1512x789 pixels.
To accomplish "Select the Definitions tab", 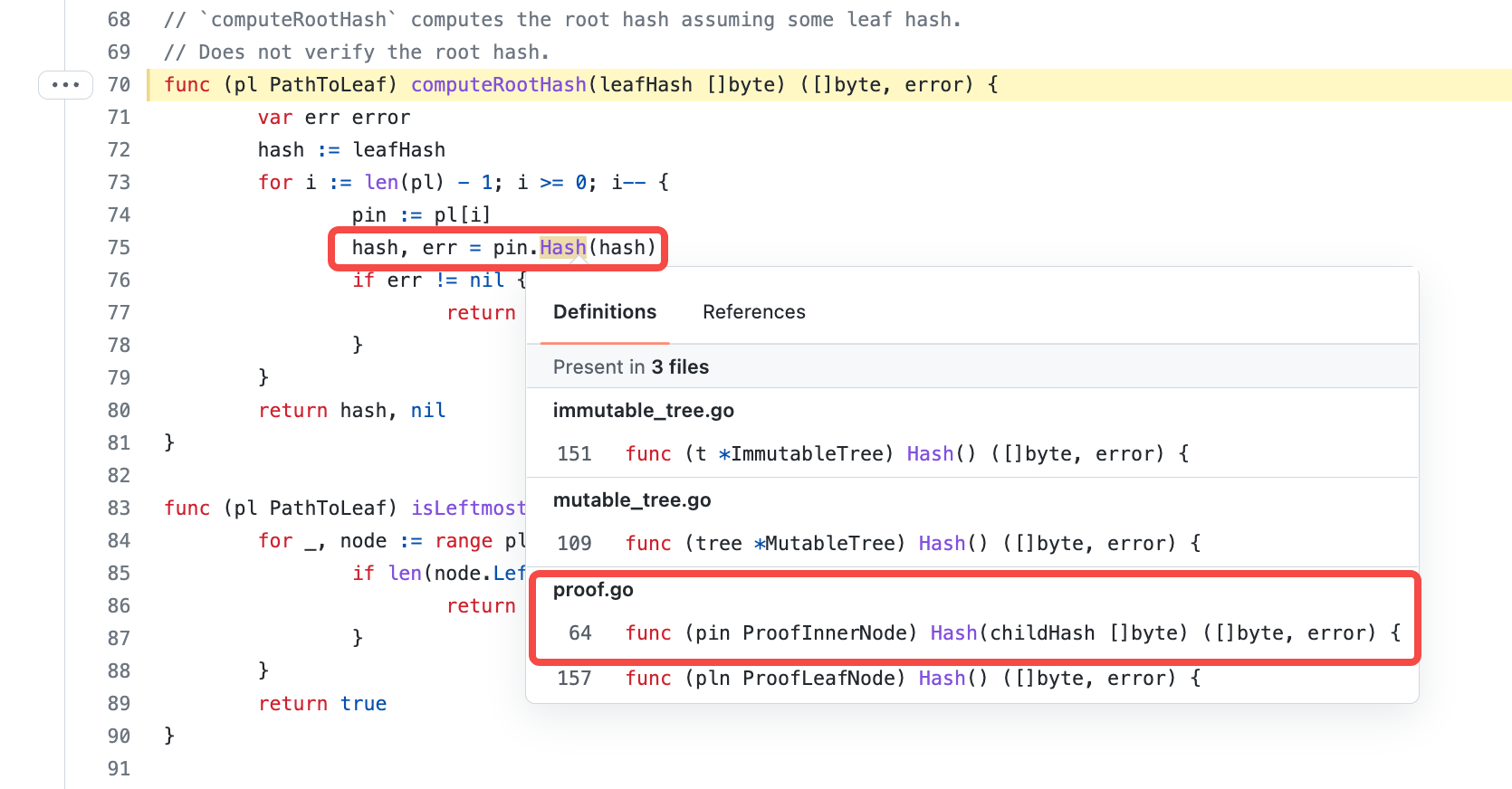I will pos(605,312).
